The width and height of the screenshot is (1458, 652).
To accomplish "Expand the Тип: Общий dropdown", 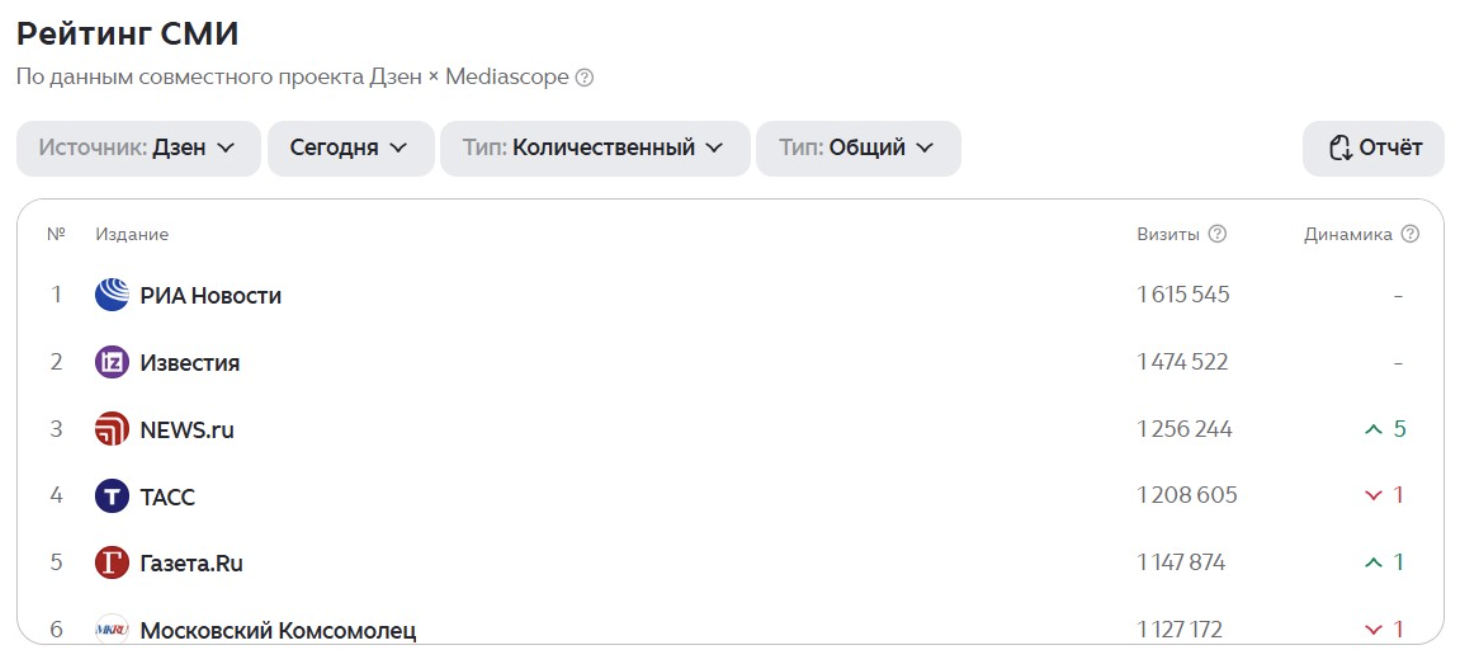I will [858, 148].
